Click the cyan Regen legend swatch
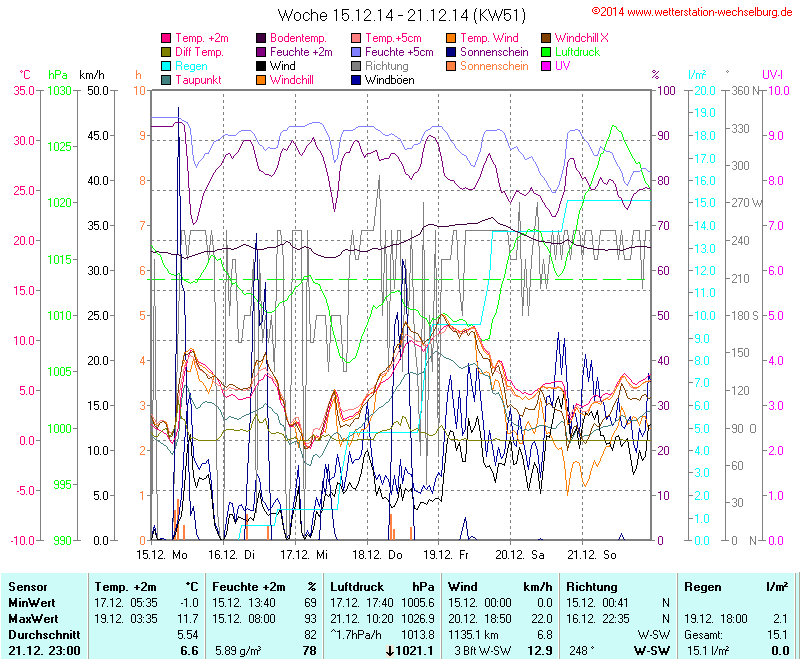Screen dimensions: 800x659 pyautogui.click(x=166, y=66)
